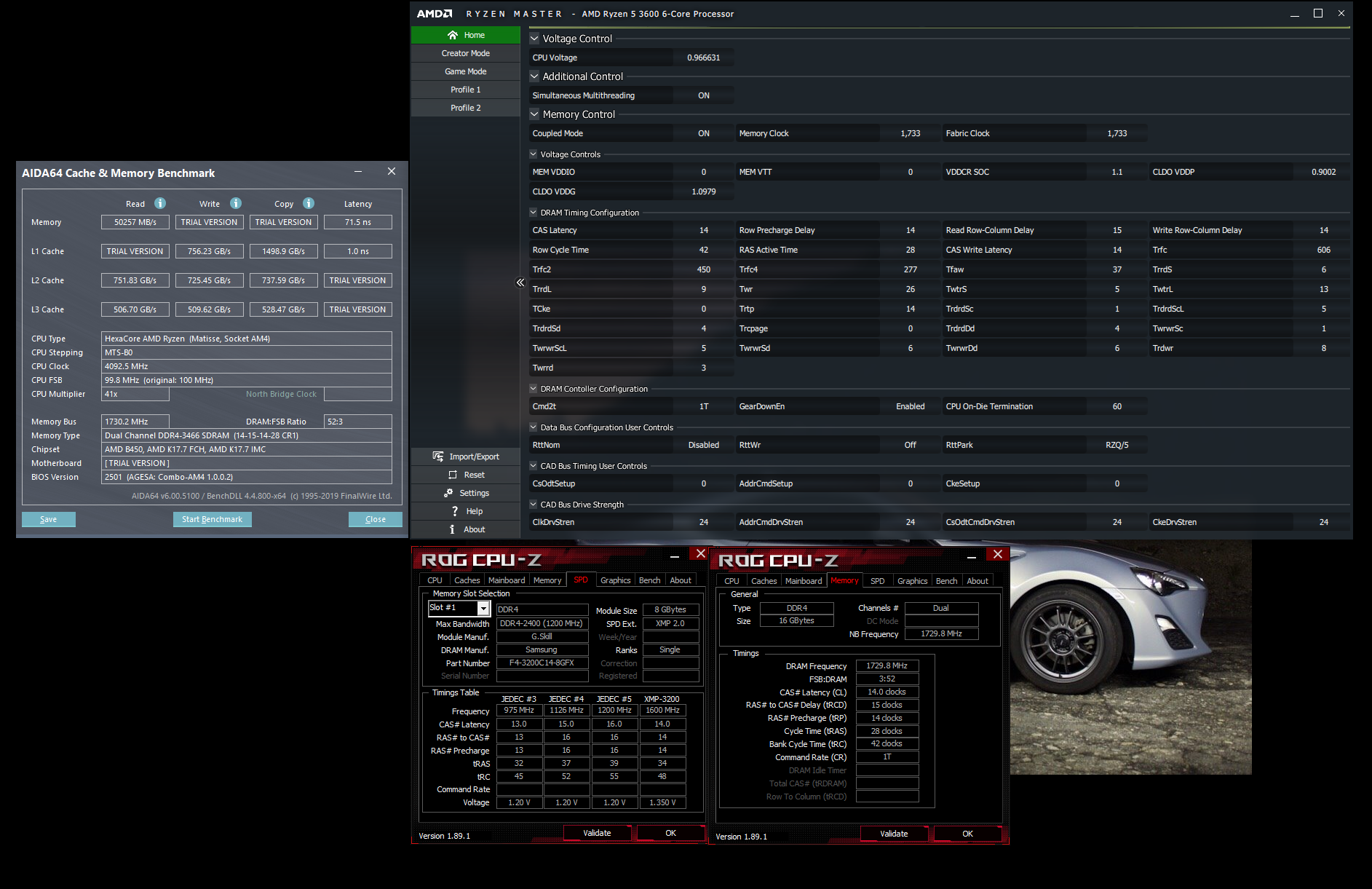Maximize the Ryzen Master window
This screenshot has width=1372, height=889.
[1317, 13]
